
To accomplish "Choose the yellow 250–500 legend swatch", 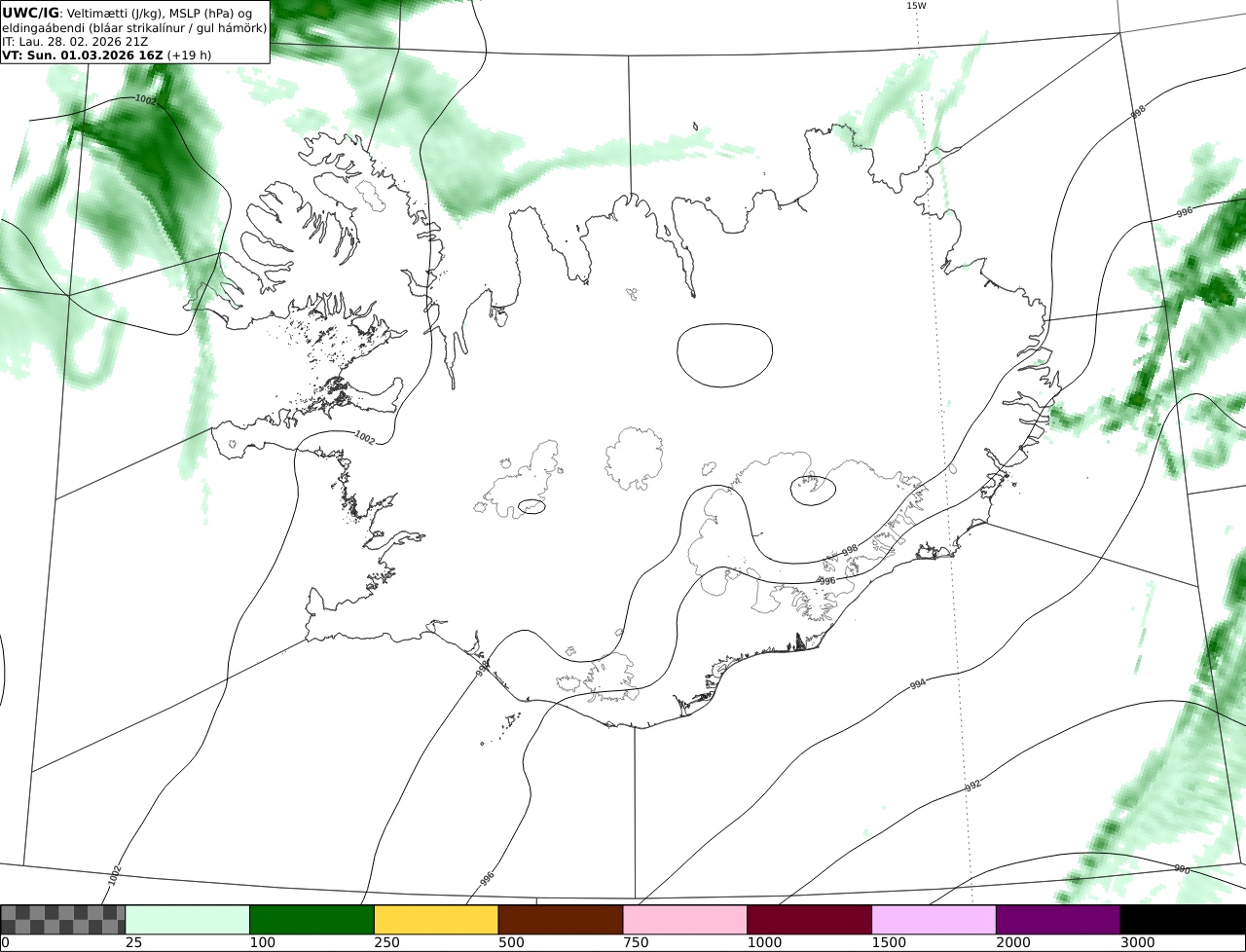I will [x=436, y=920].
